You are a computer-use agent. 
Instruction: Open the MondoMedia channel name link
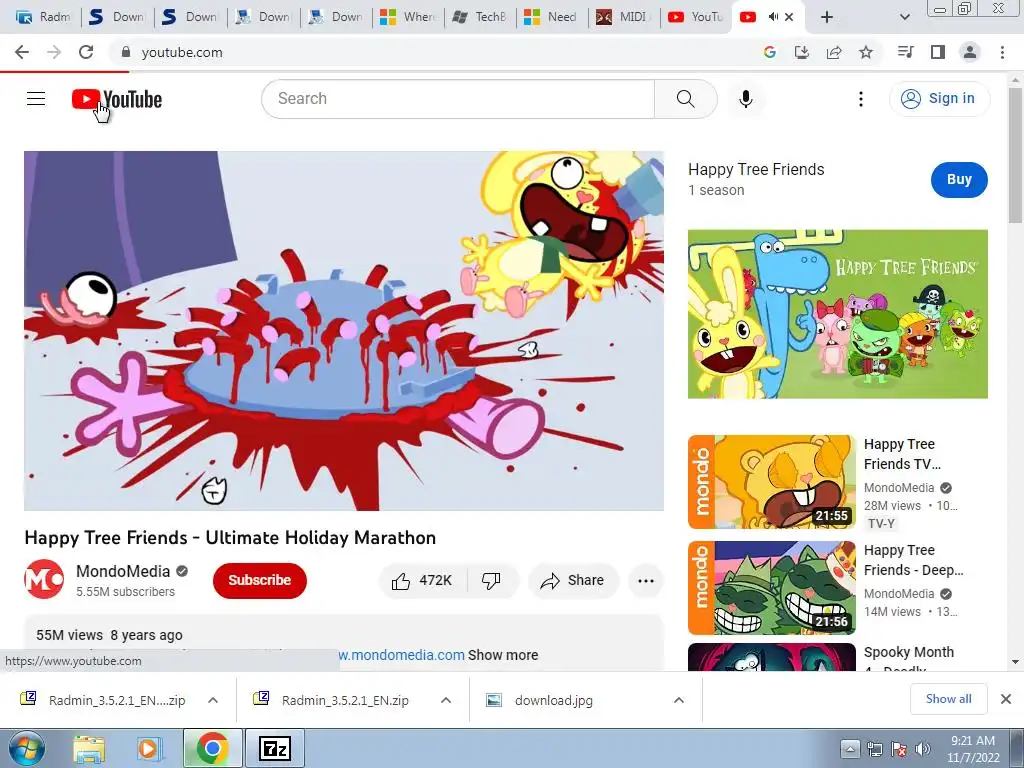coord(123,571)
